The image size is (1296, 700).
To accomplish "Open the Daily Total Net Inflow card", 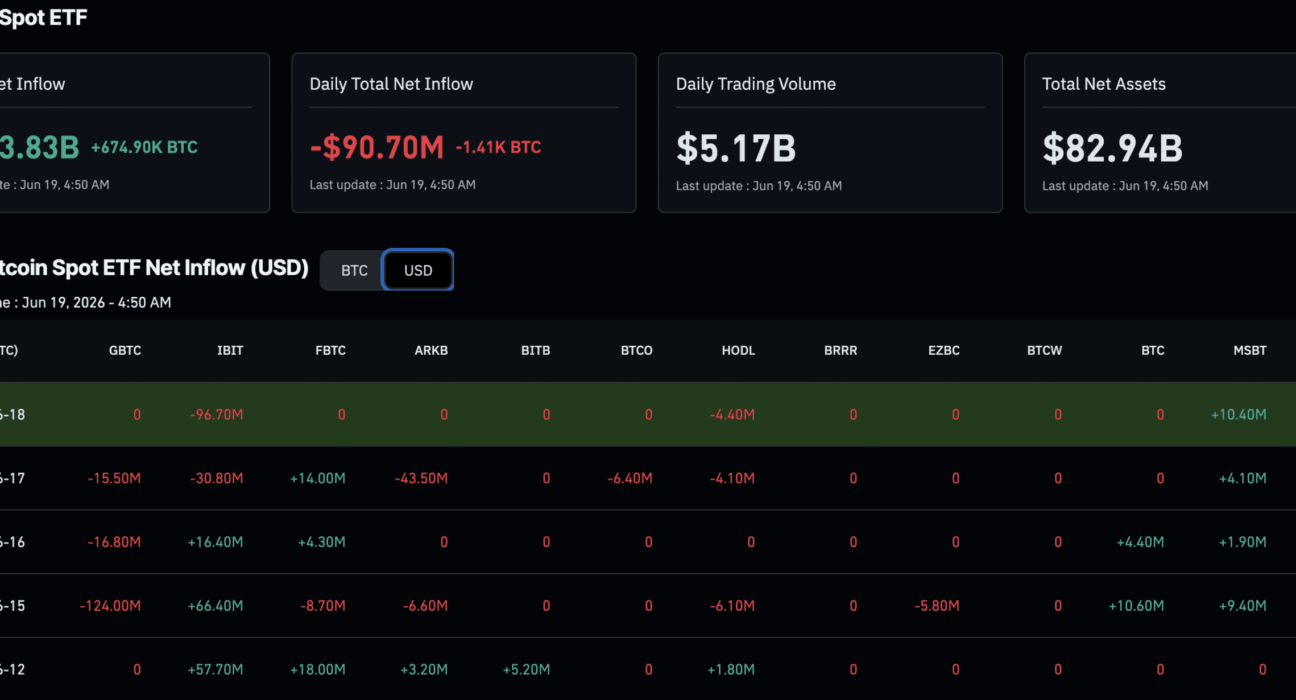I will (464, 133).
